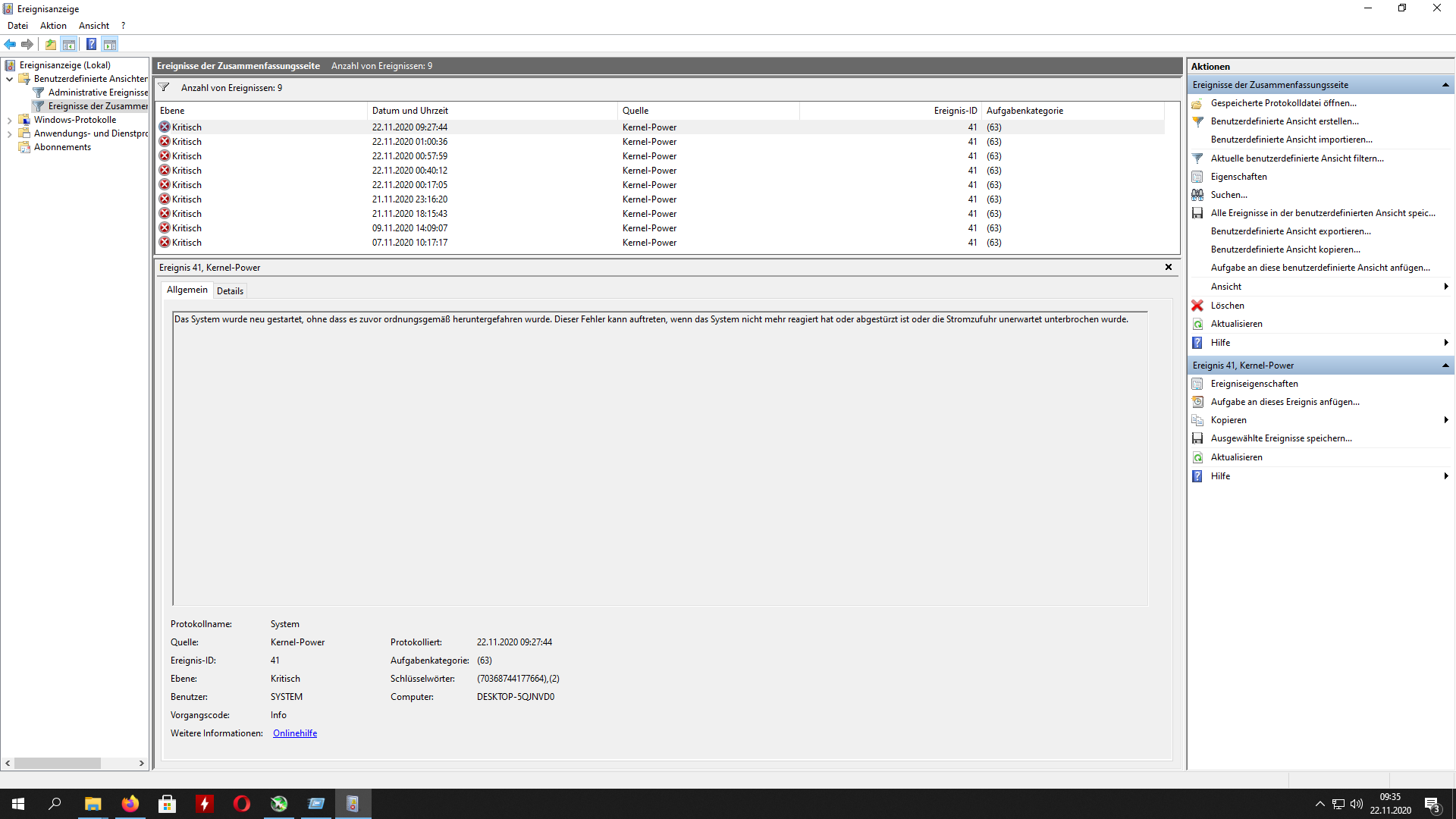This screenshot has width=1456, height=819.
Task: Open the Aktion menu
Action: click(53, 26)
